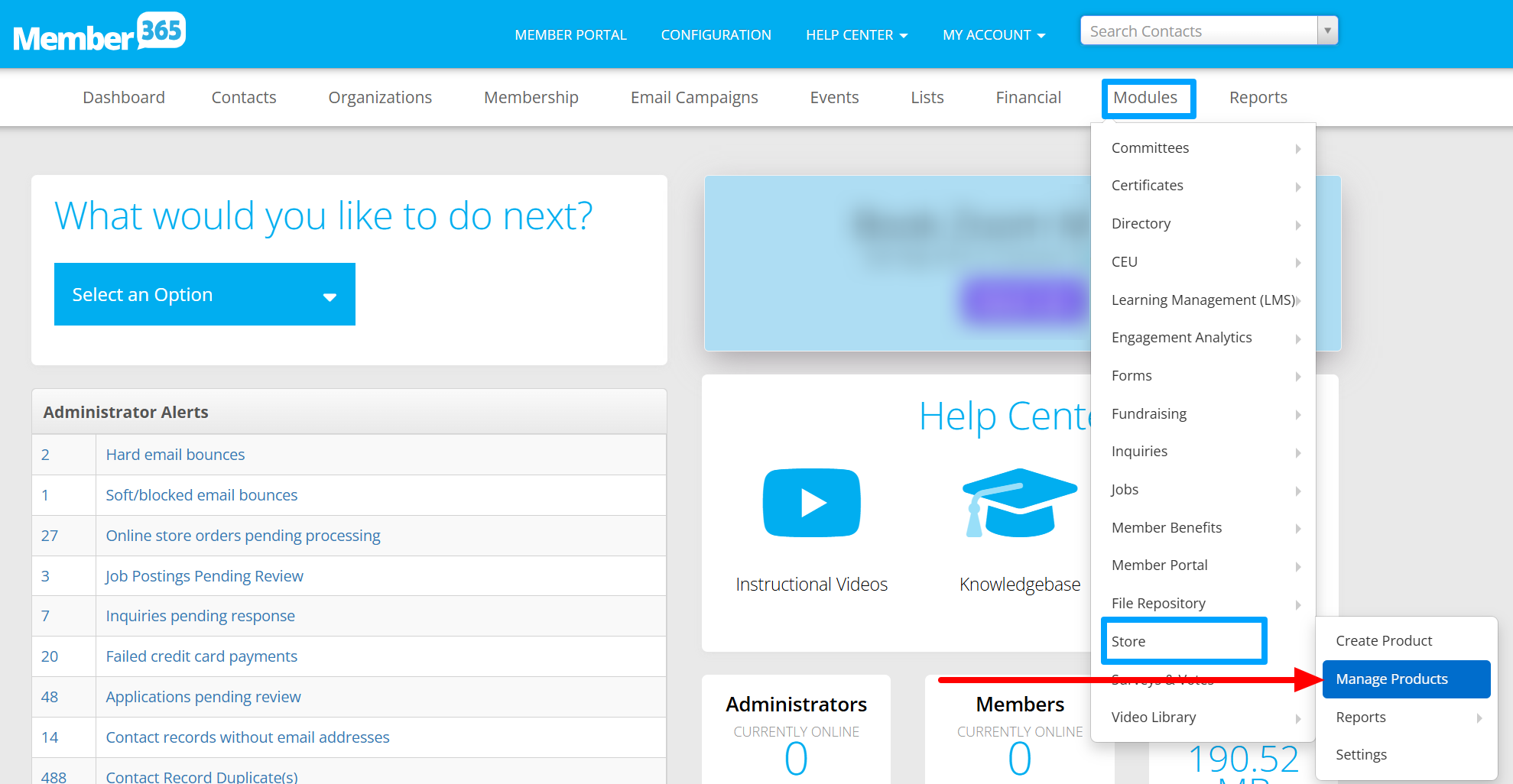Expand the Member Benefits submenu
Image resolution: width=1513 pixels, height=784 pixels.
1203,527
